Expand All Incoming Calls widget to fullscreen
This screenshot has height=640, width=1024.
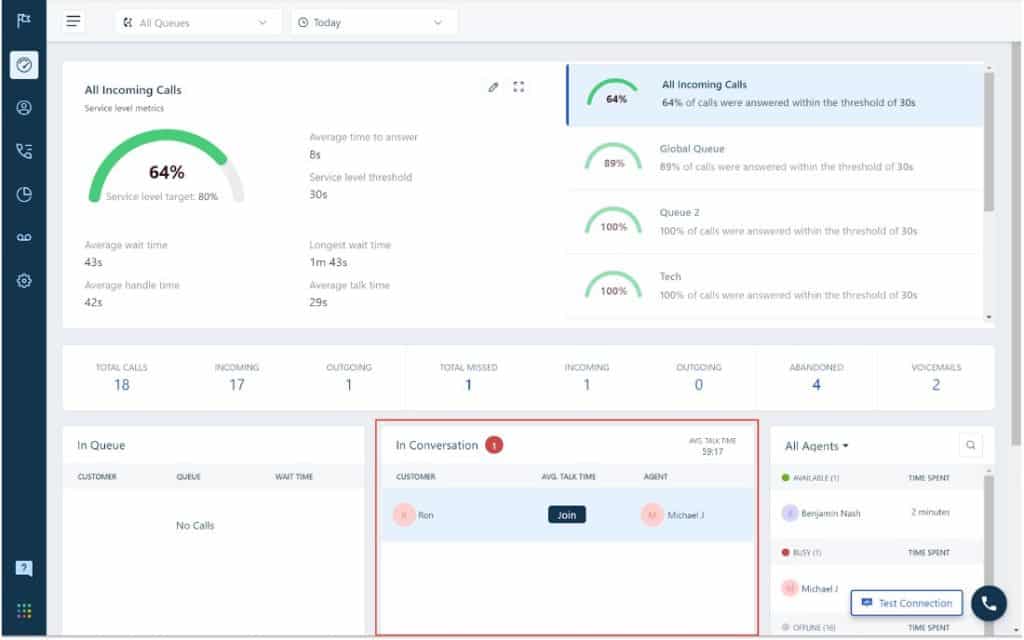pyautogui.click(x=519, y=87)
